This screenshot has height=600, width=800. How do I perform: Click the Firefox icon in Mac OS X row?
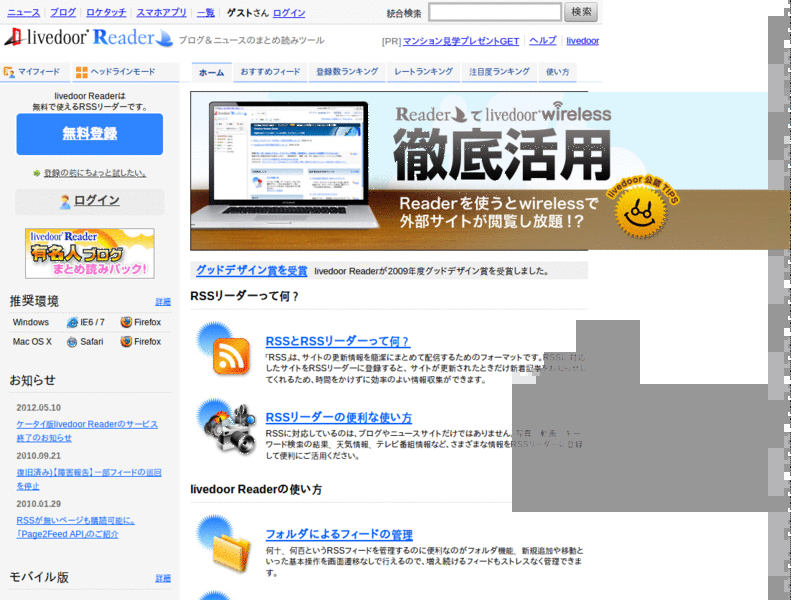tap(126, 341)
